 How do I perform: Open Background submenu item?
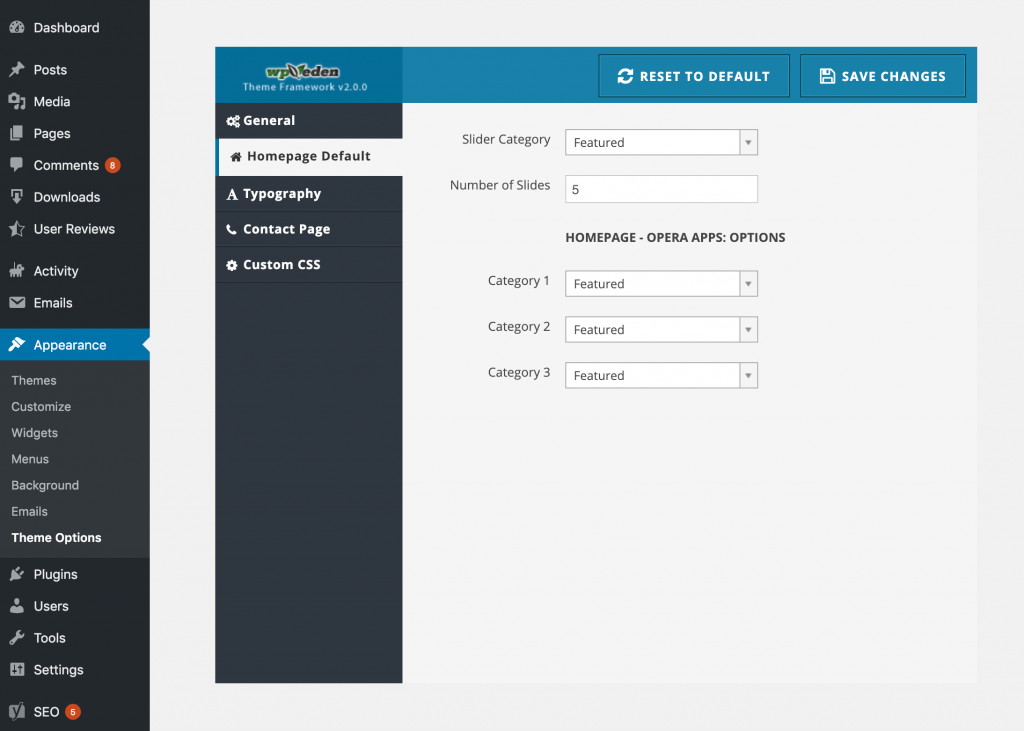45,485
